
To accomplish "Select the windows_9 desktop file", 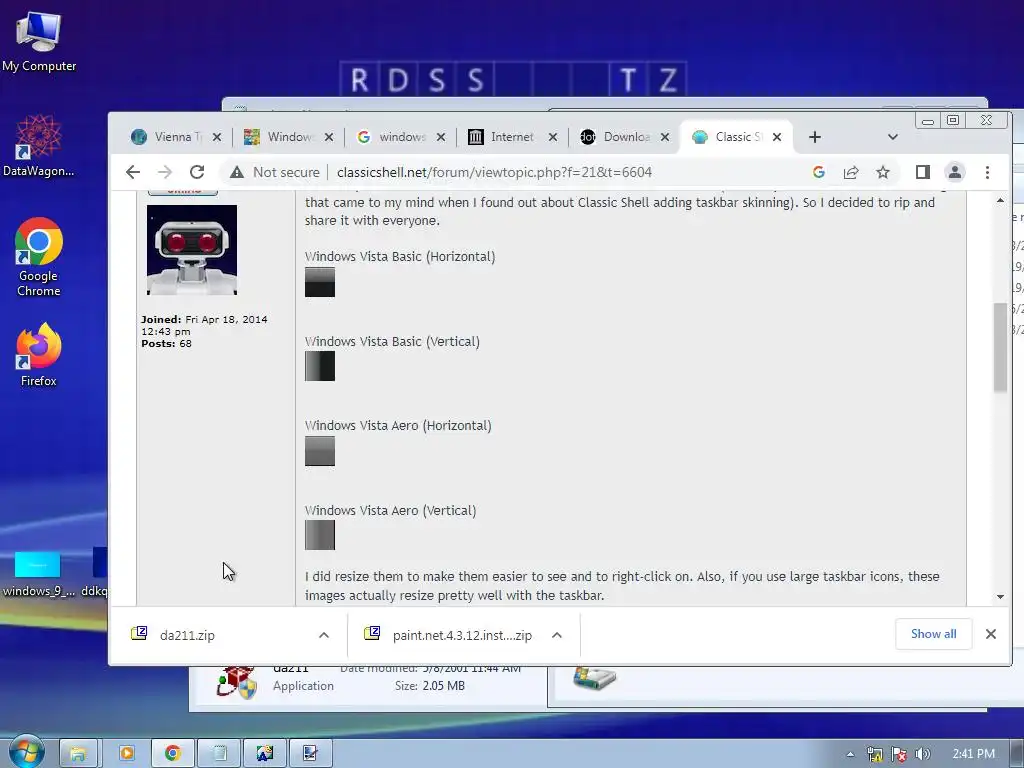I will (x=39, y=574).
